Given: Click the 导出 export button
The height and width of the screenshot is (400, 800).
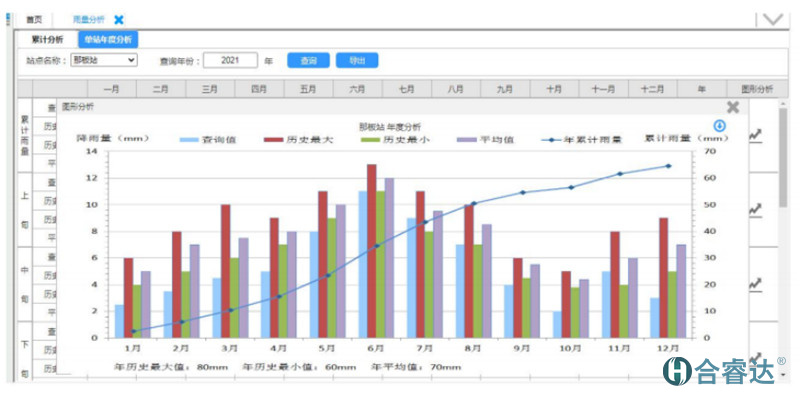Looking at the screenshot, I should 357,61.
